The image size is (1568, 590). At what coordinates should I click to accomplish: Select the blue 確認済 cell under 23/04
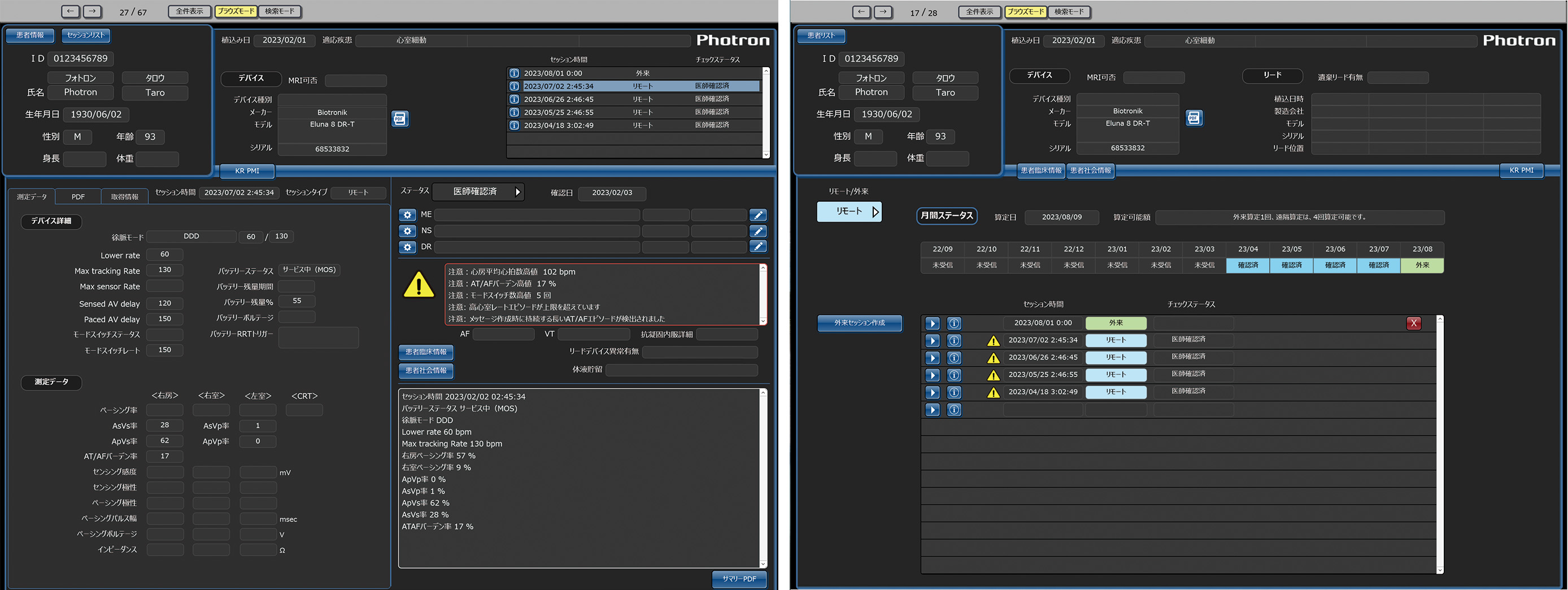coord(1248,266)
